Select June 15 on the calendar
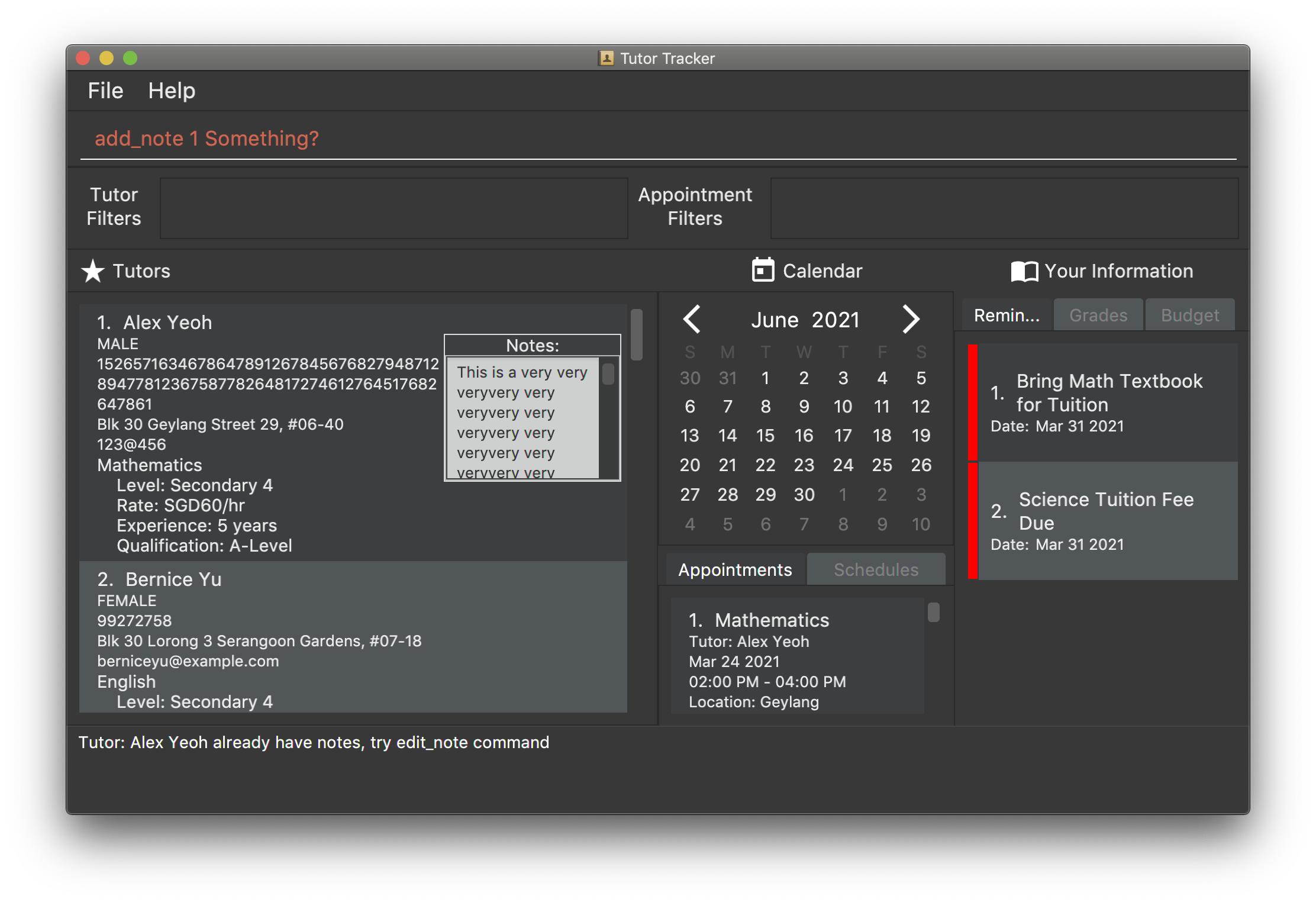The image size is (1316, 902). (x=765, y=436)
